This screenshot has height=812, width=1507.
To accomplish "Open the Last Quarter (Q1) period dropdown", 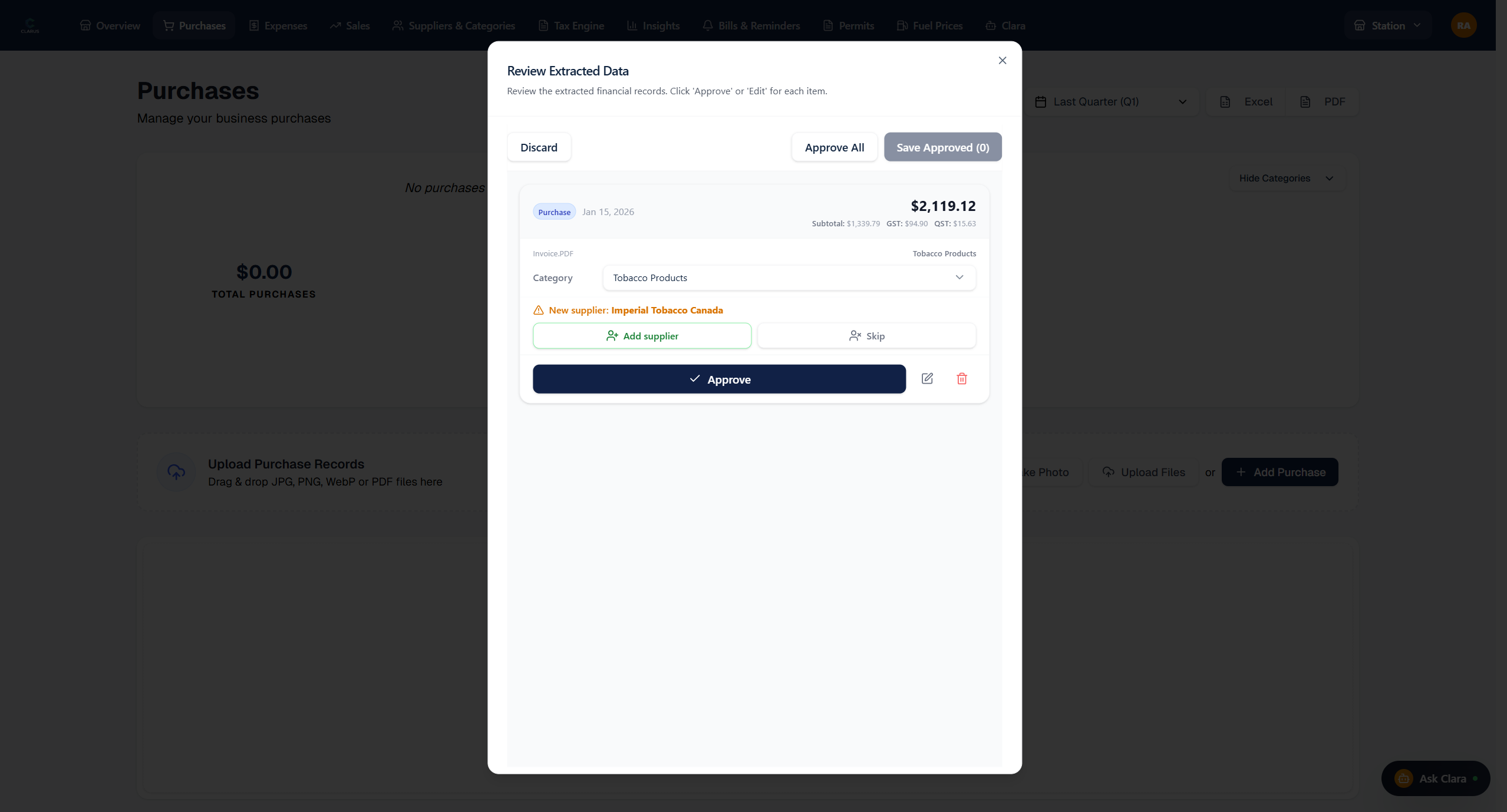I will (1111, 102).
